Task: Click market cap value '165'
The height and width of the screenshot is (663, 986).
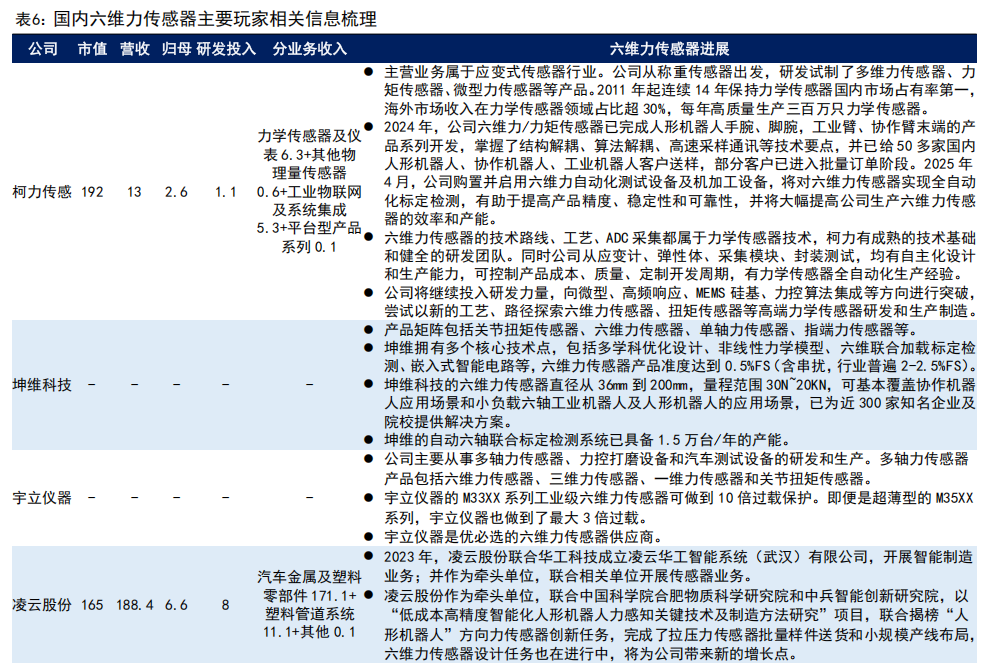Action: click(x=92, y=605)
